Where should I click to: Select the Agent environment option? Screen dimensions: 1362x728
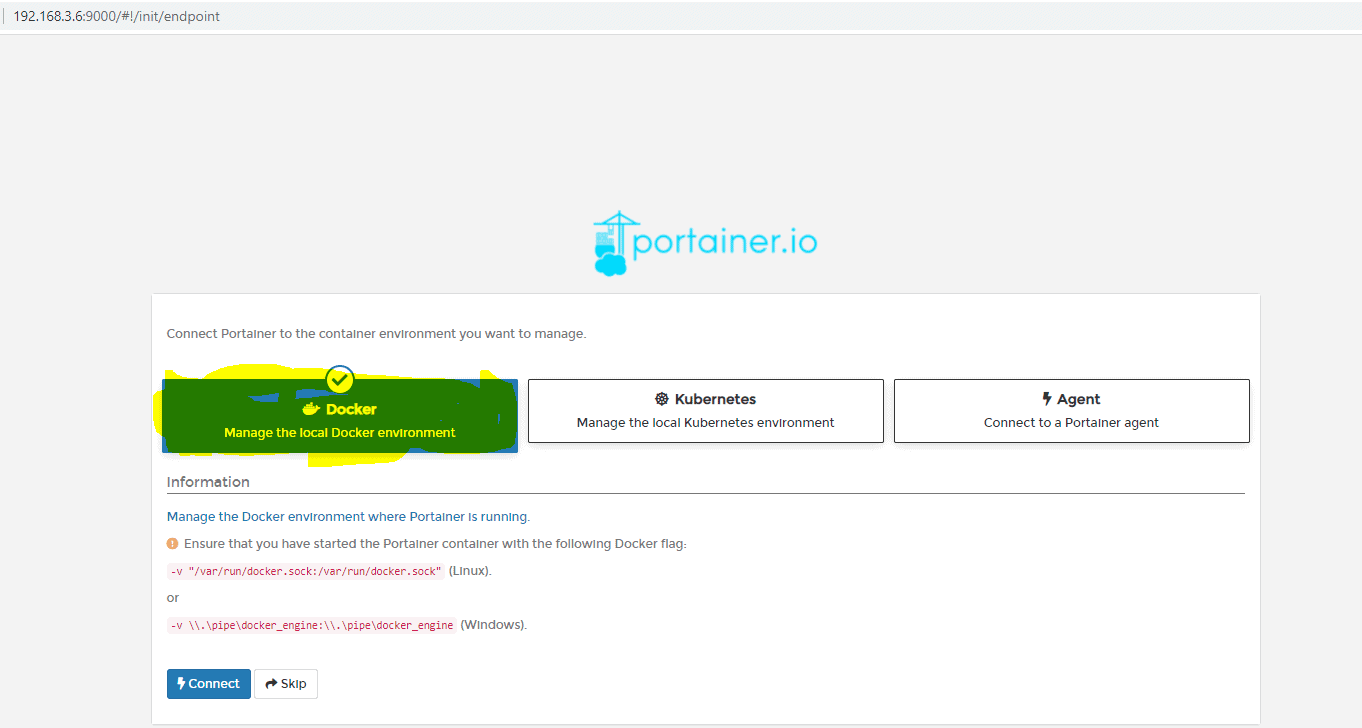[x=1071, y=410]
